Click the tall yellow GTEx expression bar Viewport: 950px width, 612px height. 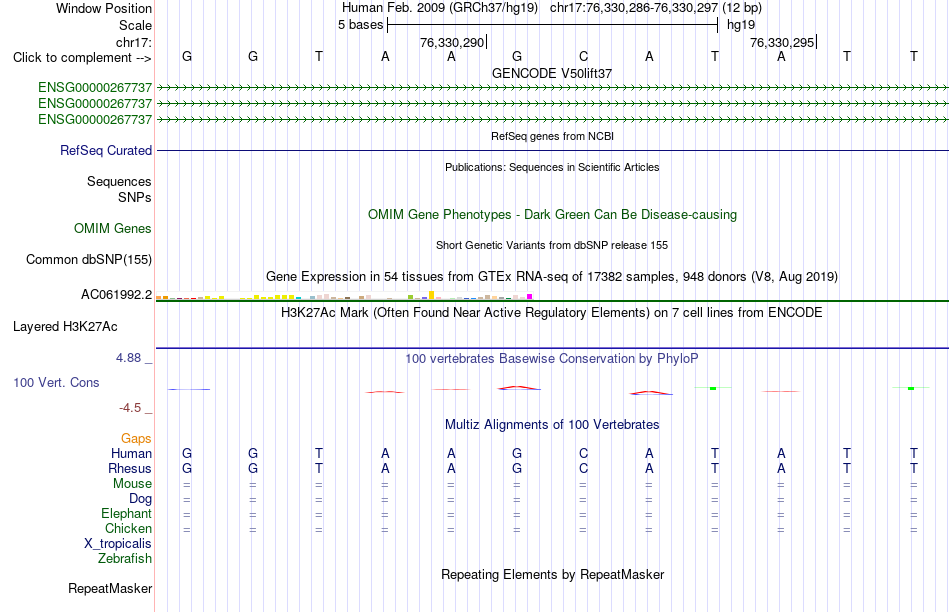[431, 295]
